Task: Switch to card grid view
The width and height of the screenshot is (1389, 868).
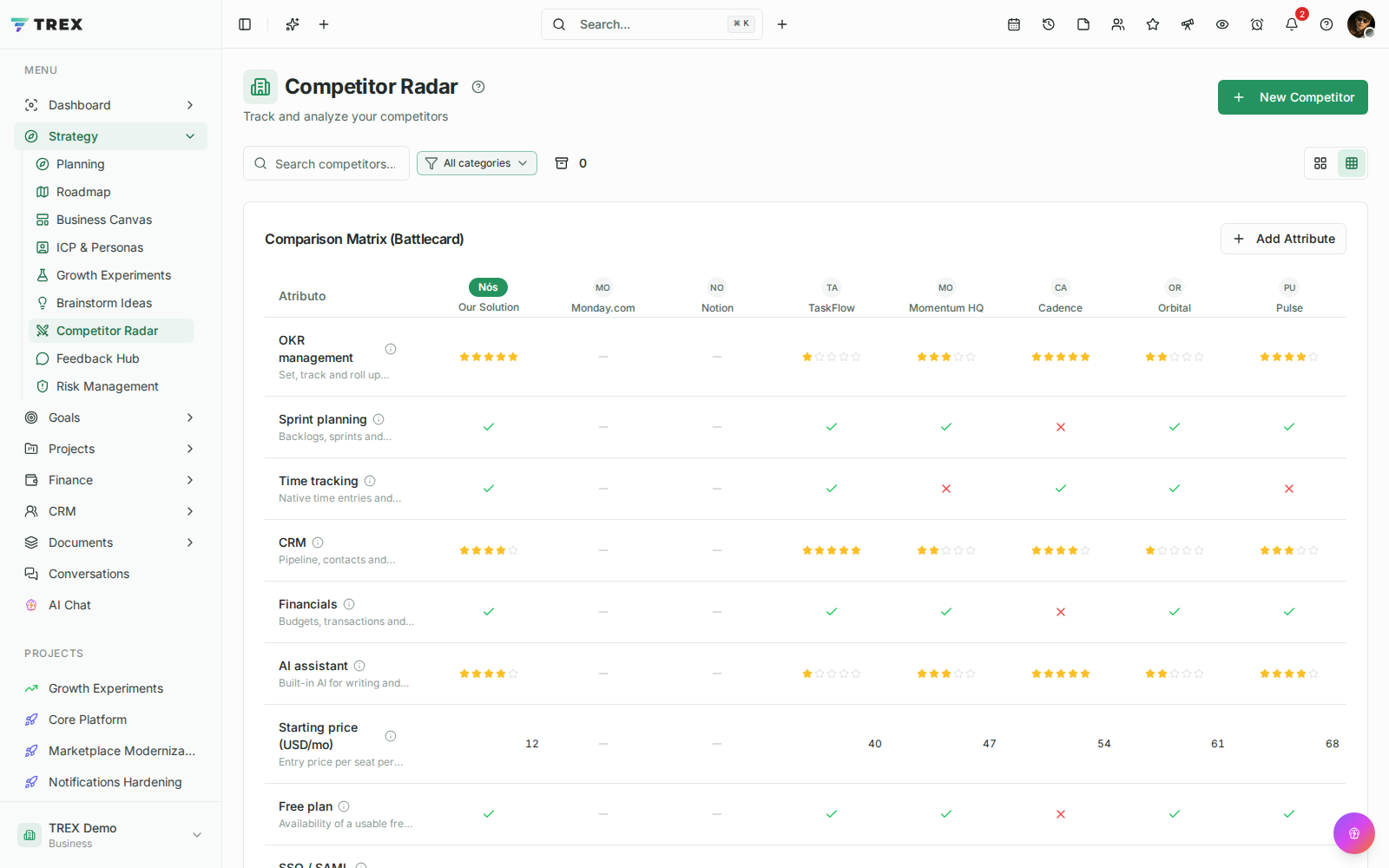Action: pyautogui.click(x=1320, y=163)
